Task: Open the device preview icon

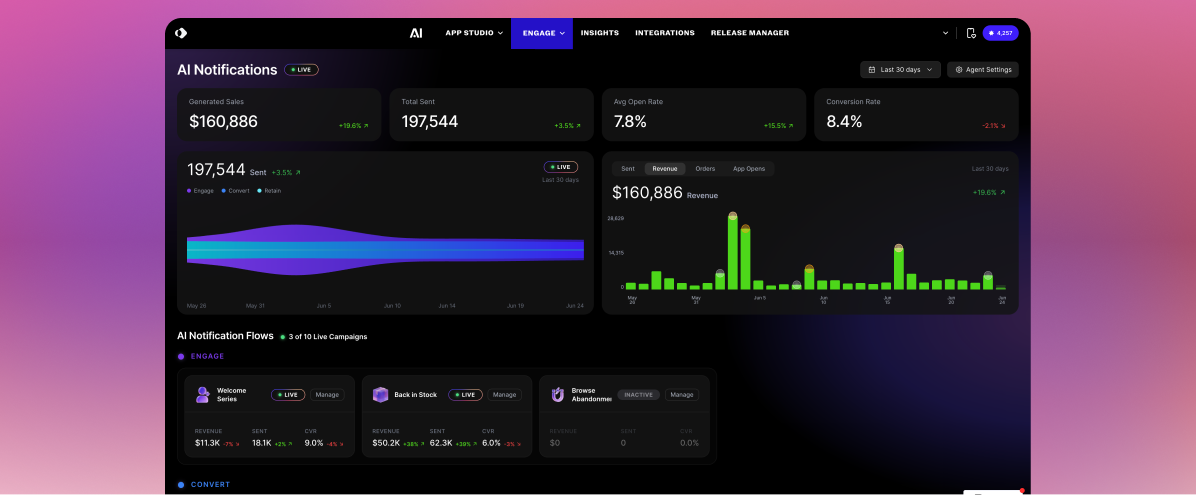Action: coord(971,33)
